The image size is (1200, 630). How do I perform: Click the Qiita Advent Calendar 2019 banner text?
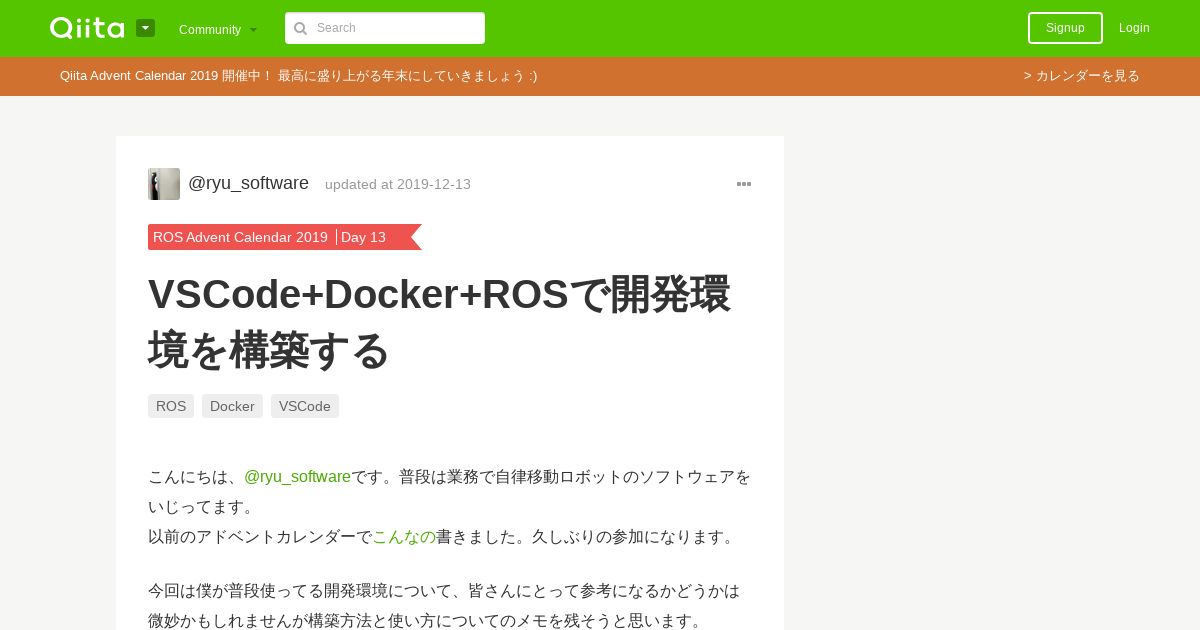point(298,76)
